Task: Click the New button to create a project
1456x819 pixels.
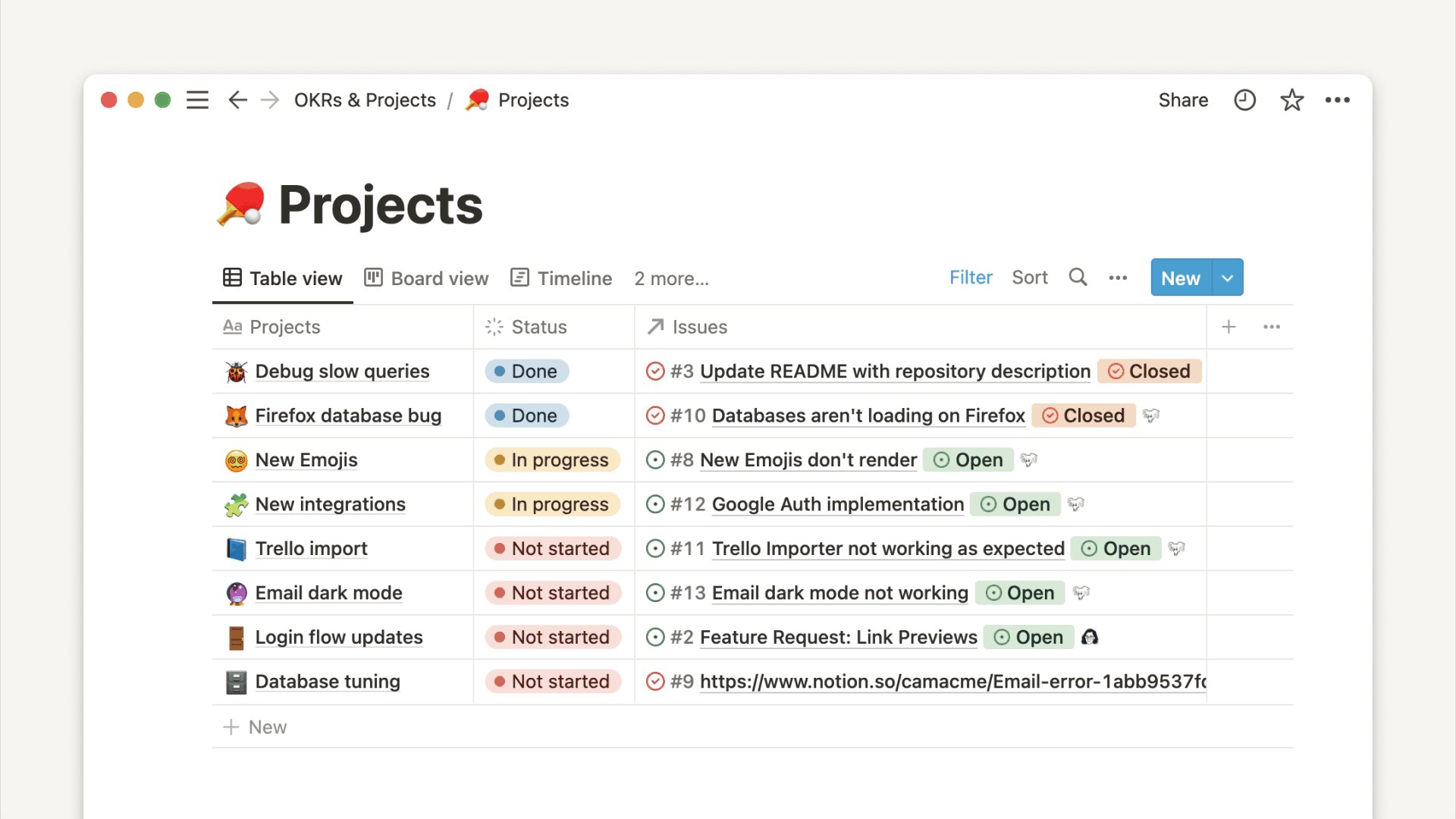Action: (x=1179, y=278)
